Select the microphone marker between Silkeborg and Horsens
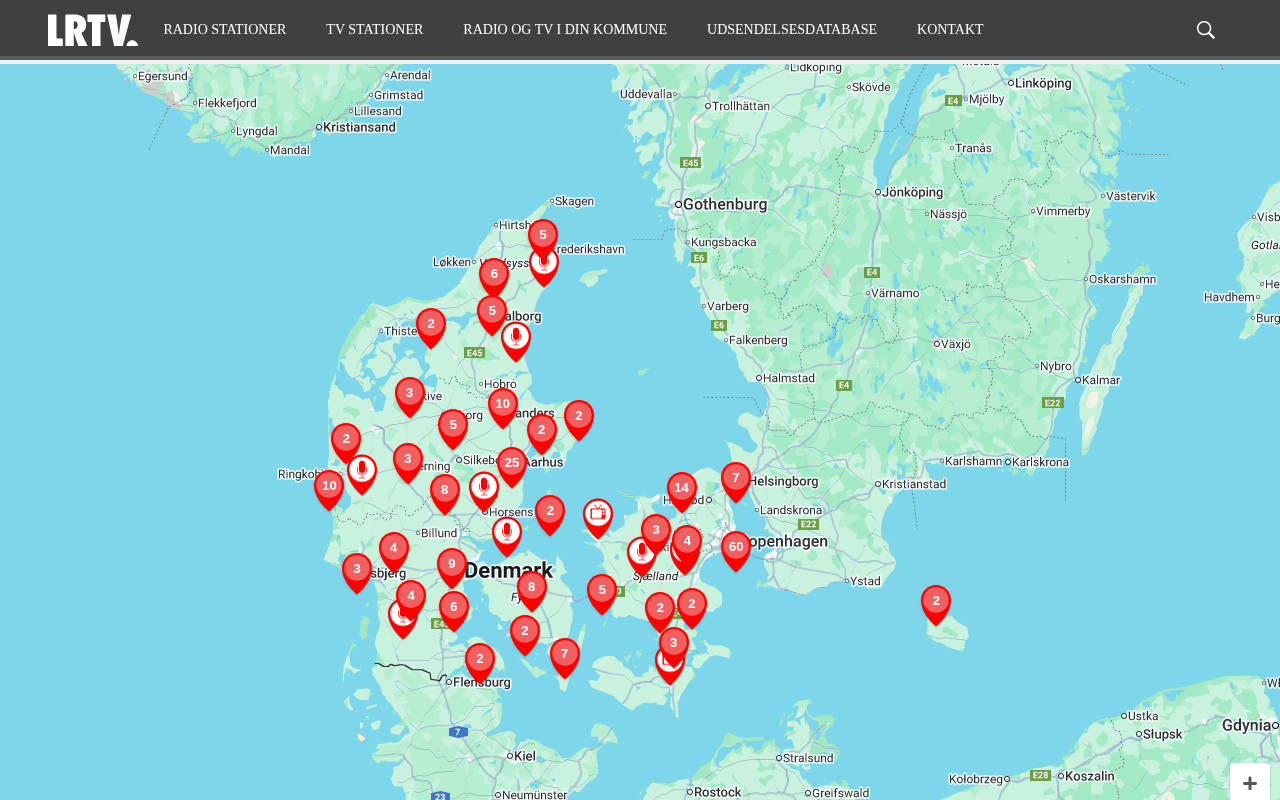 (x=484, y=491)
